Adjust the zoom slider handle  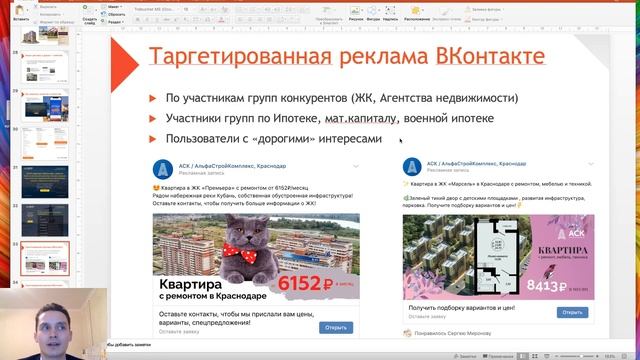point(581,356)
